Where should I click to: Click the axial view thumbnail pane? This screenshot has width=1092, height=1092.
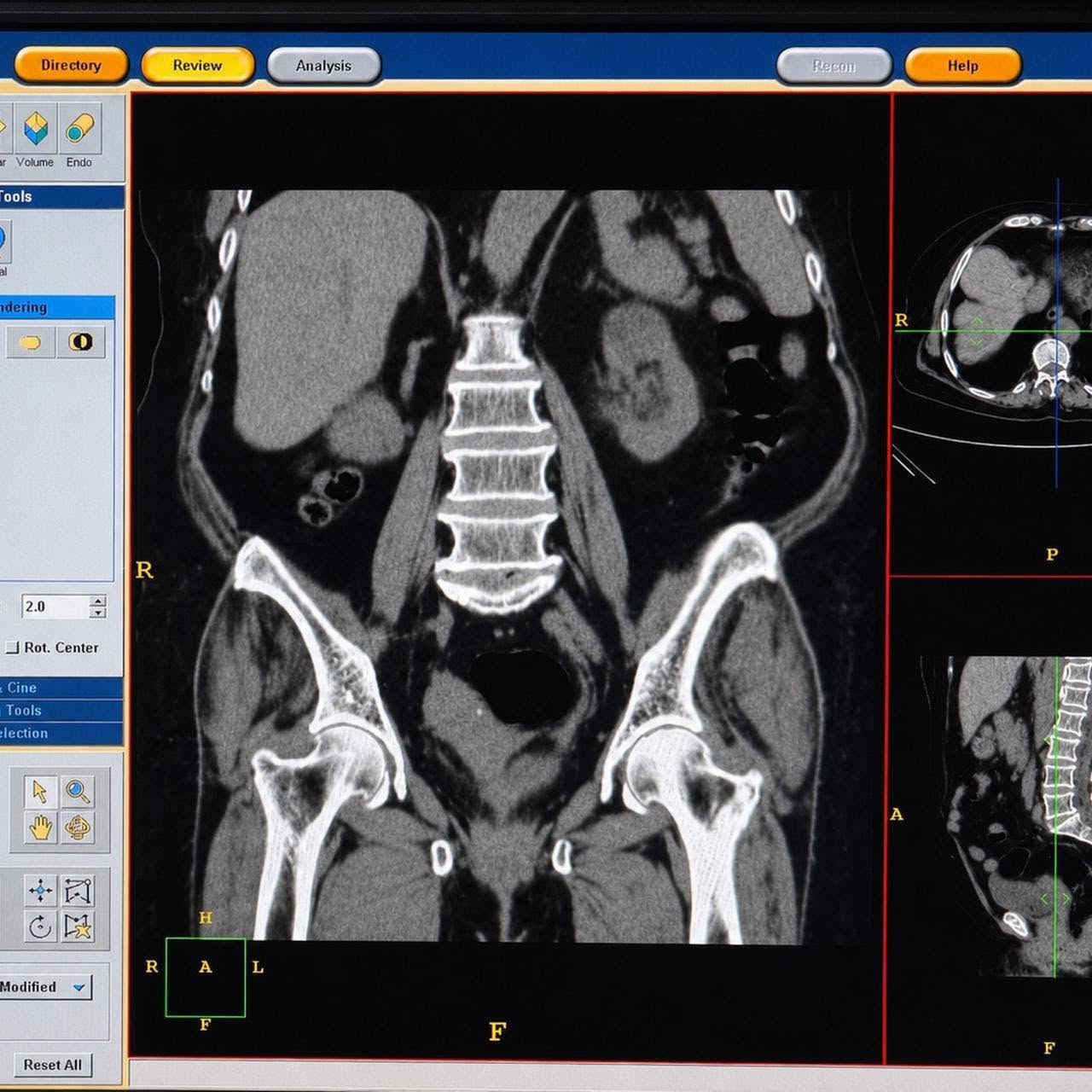[x=991, y=334]
